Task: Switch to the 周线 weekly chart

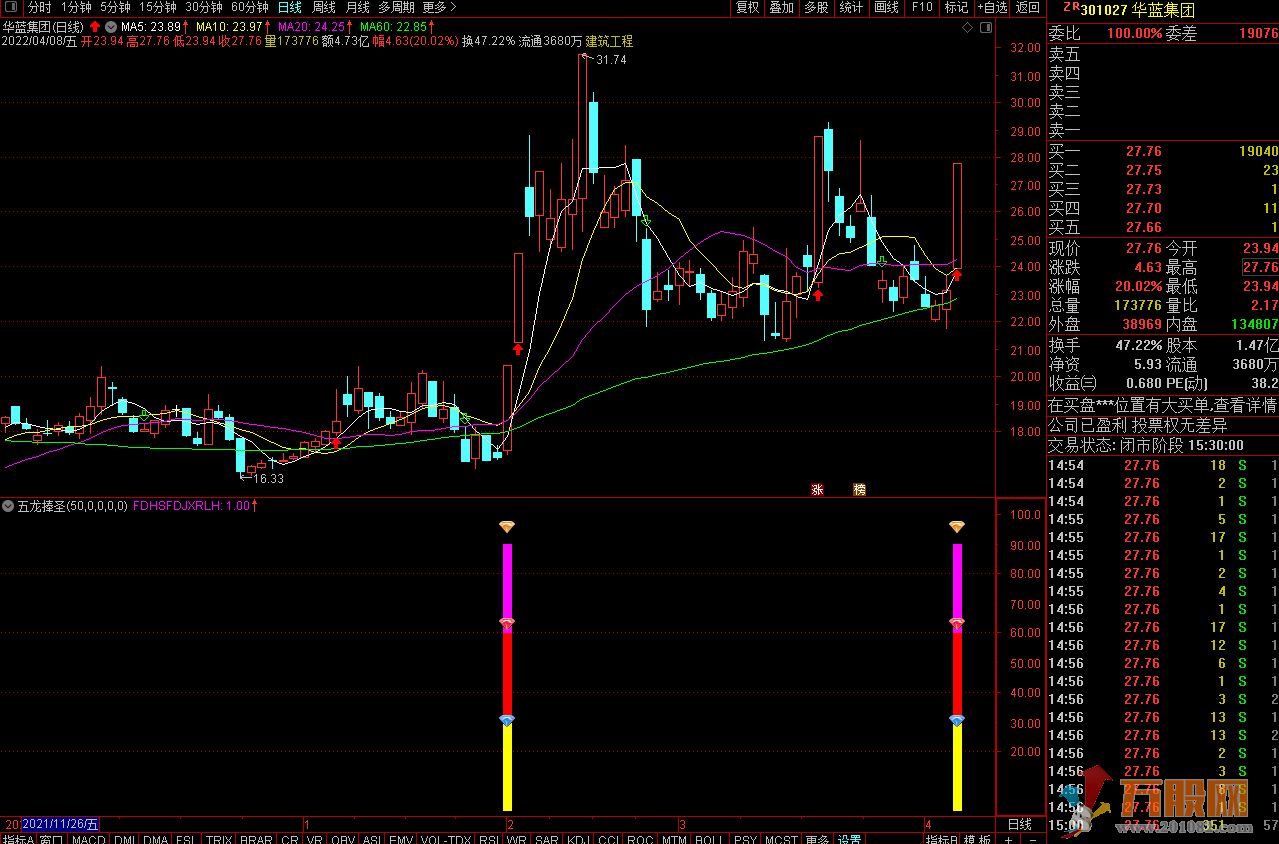Action: [x=324, y=7]
